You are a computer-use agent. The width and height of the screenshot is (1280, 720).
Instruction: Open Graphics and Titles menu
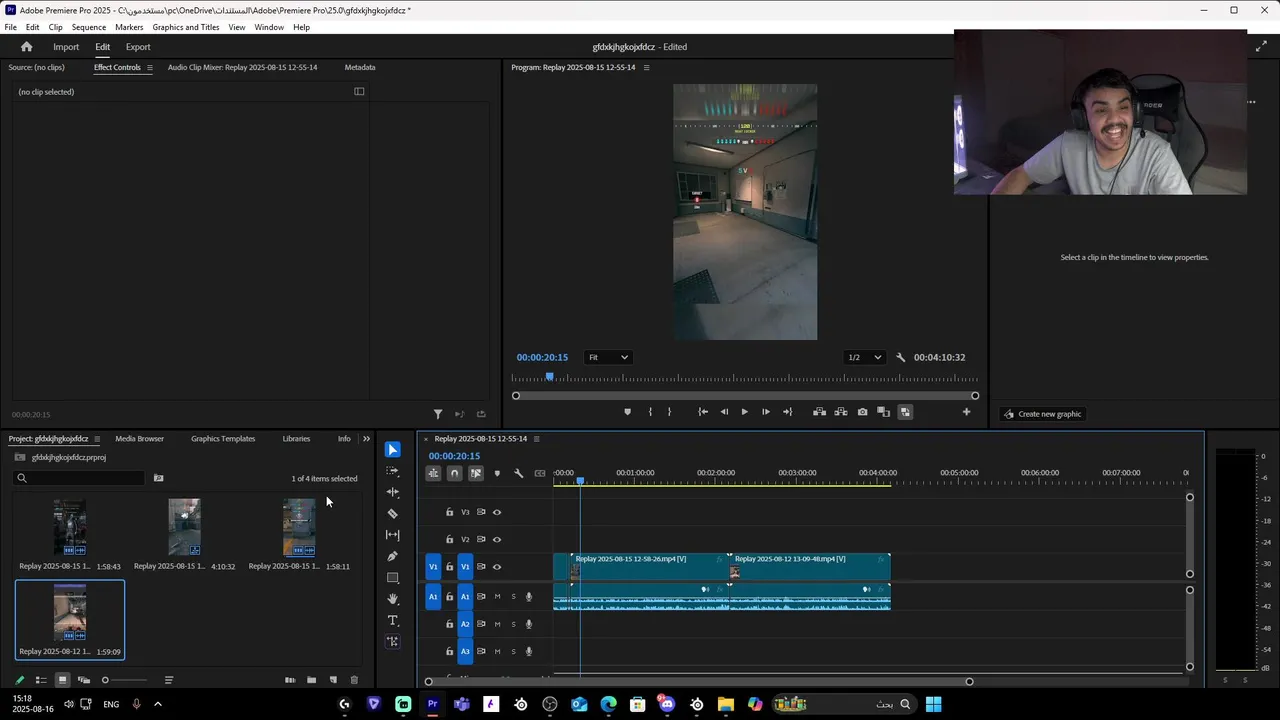[x=186, y=27]
